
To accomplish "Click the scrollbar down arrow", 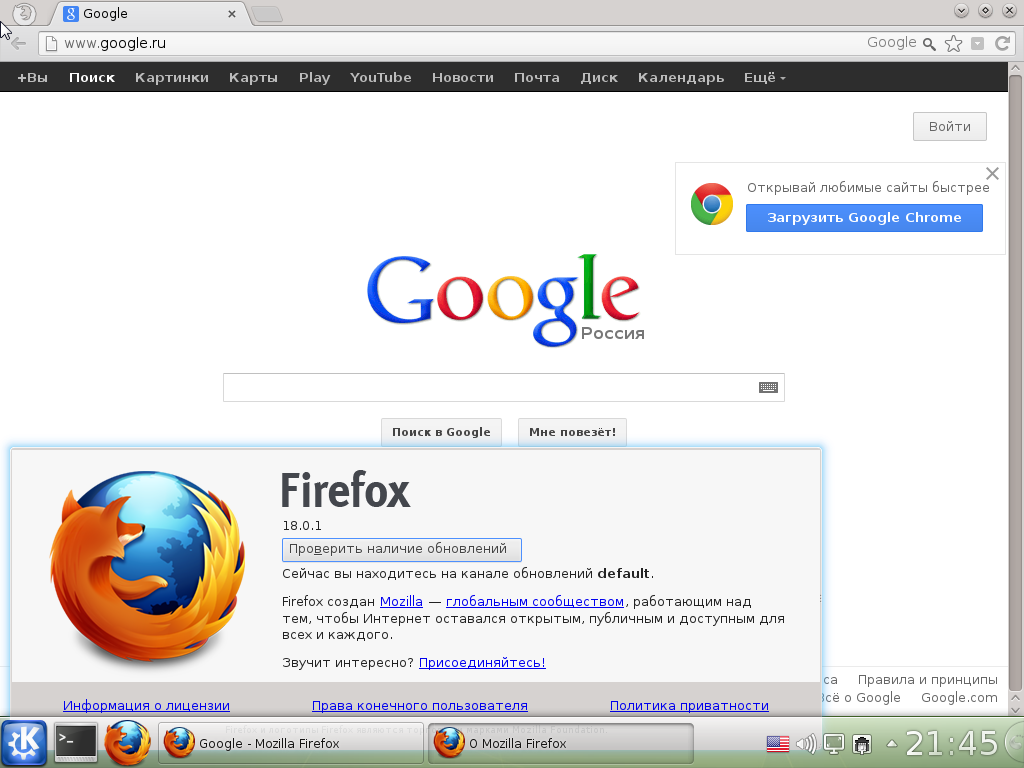I will (x=1015, y=710).
